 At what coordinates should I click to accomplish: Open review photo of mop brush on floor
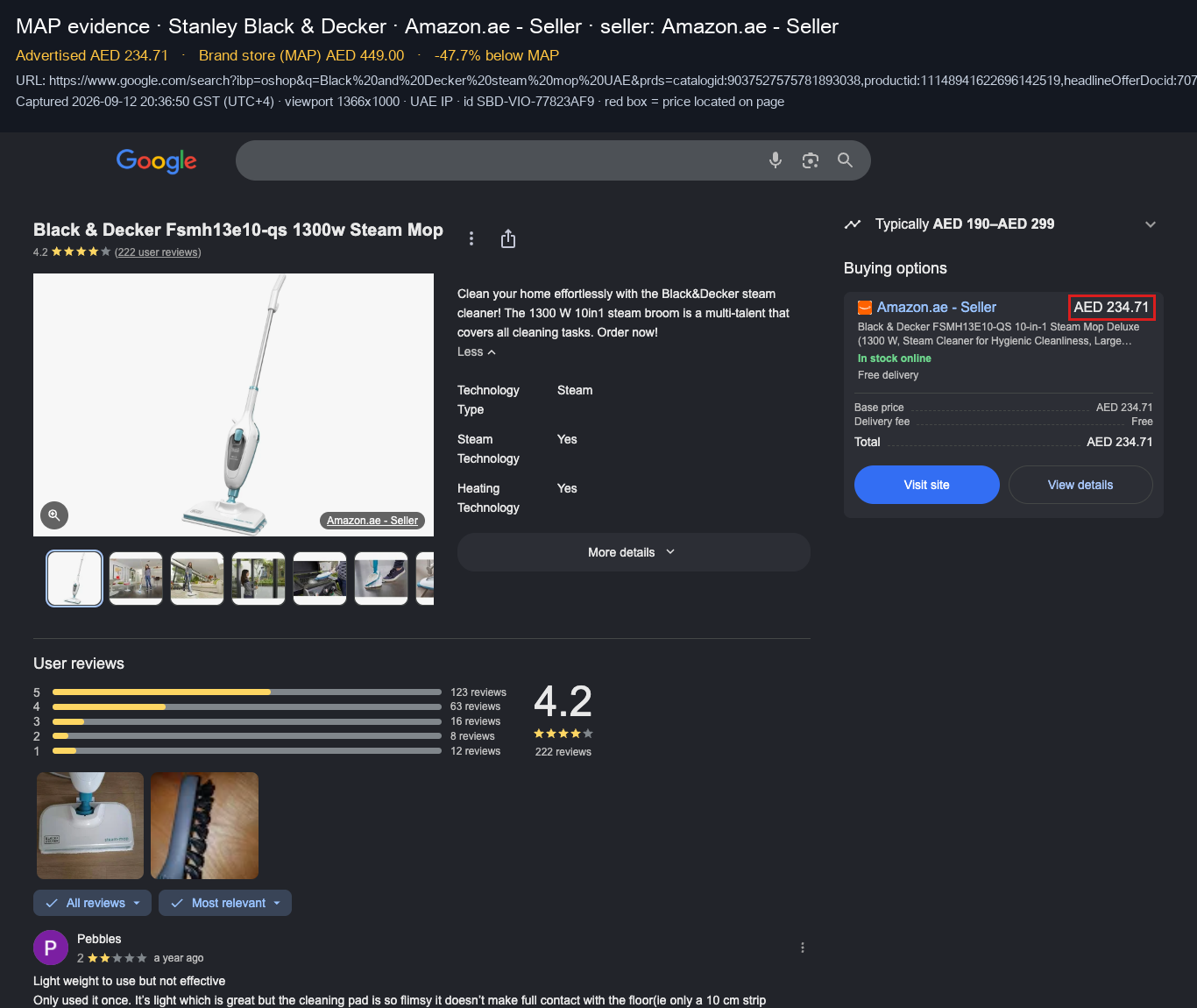click(204, 826)
